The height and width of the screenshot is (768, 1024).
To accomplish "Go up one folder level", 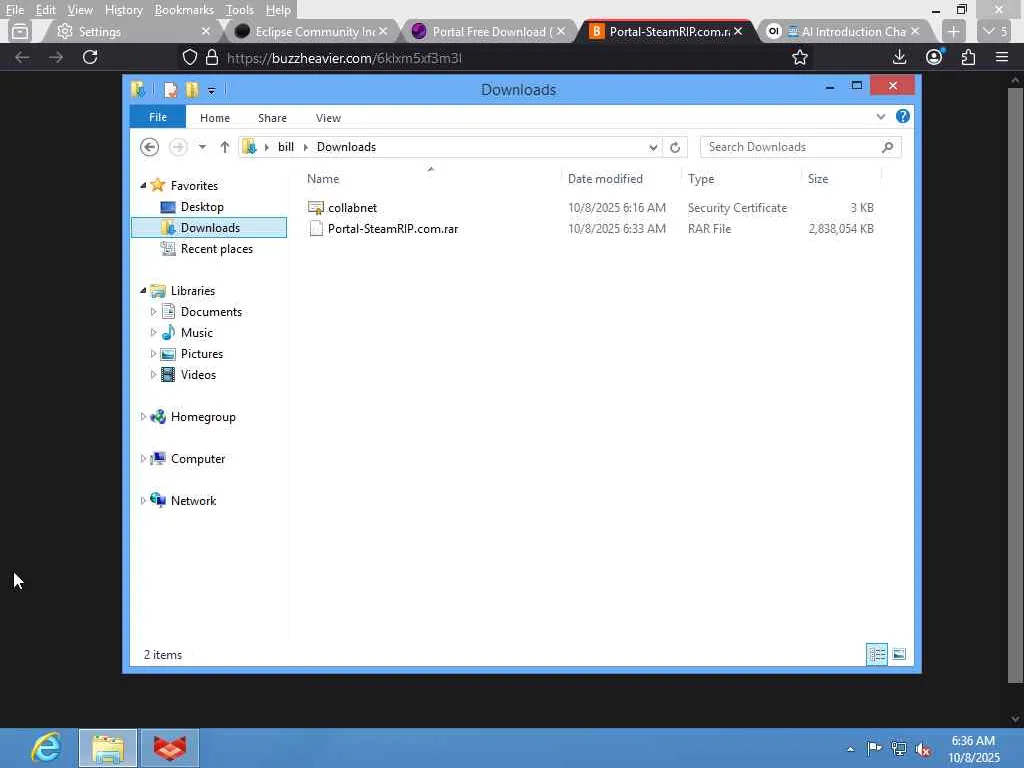I will point(225,147).
